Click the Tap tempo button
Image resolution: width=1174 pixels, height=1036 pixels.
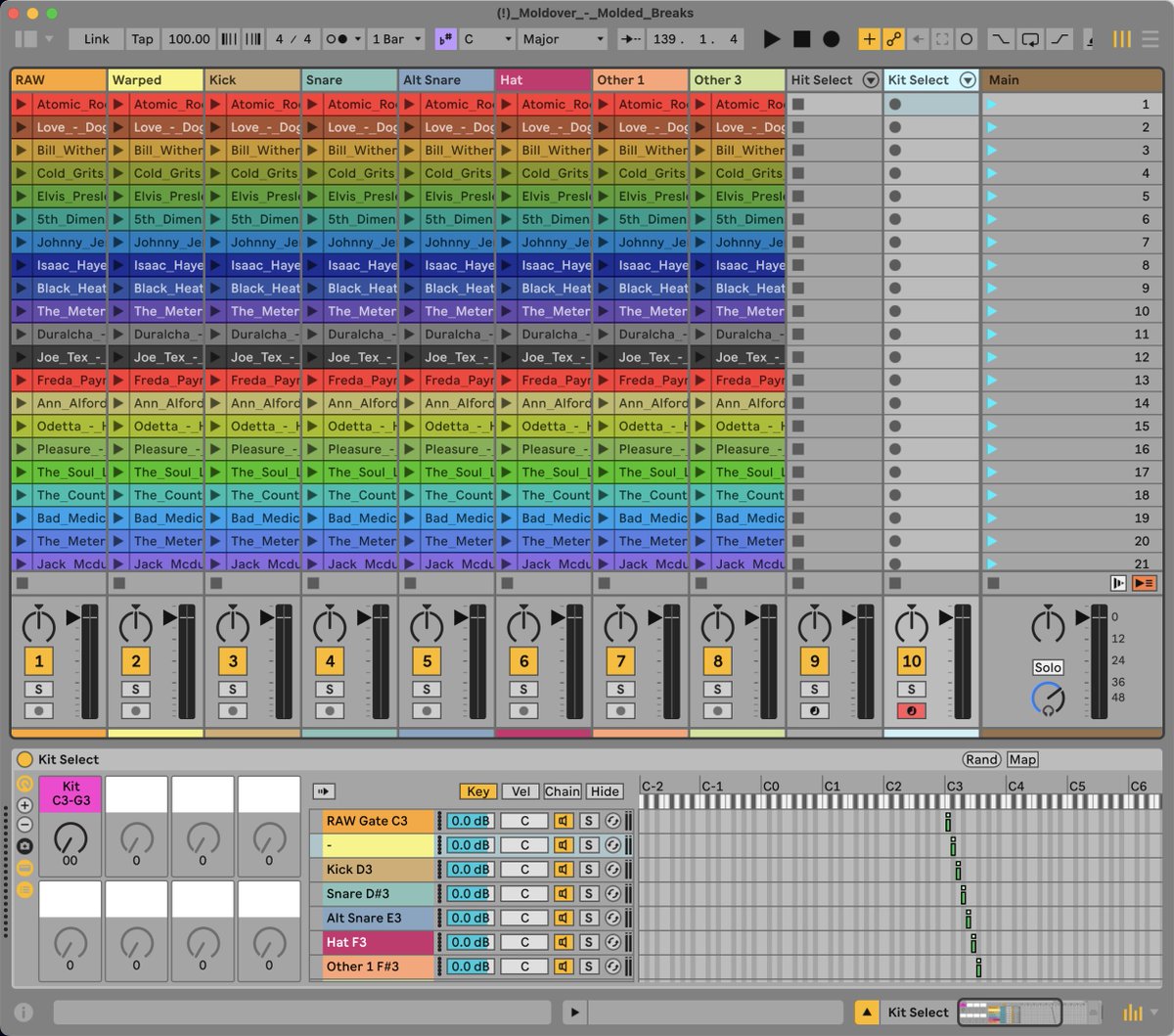click(143, 39)
